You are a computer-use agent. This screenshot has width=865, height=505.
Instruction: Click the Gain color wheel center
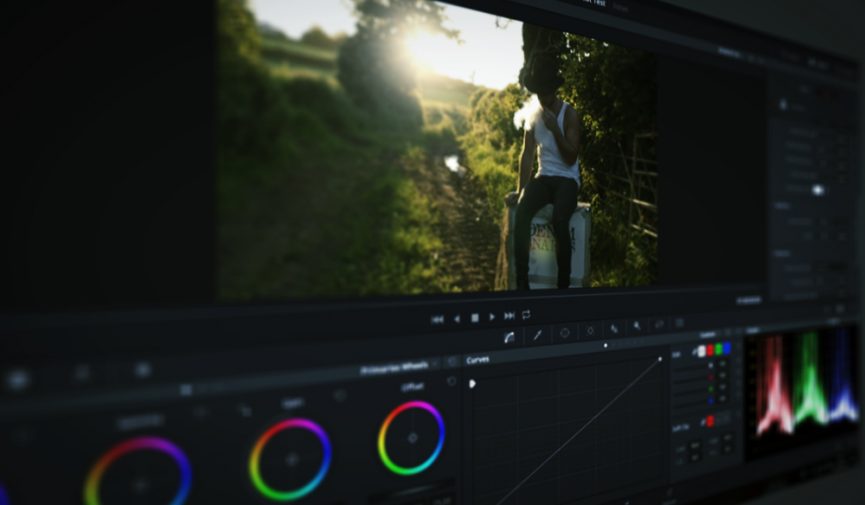click(x=291, y=459)
